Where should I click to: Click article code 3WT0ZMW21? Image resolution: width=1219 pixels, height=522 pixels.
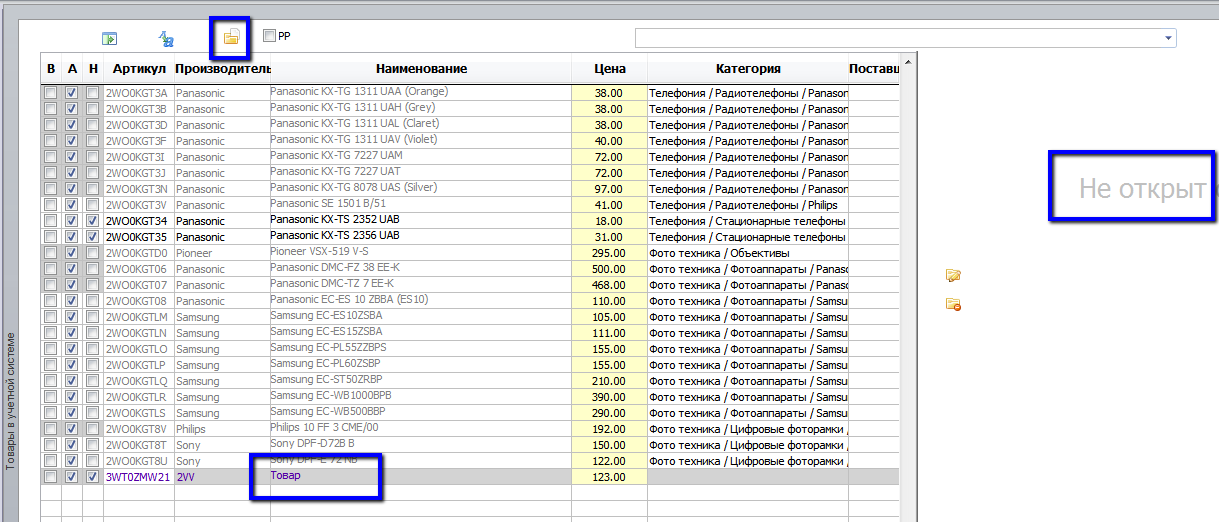click(138, 477)
